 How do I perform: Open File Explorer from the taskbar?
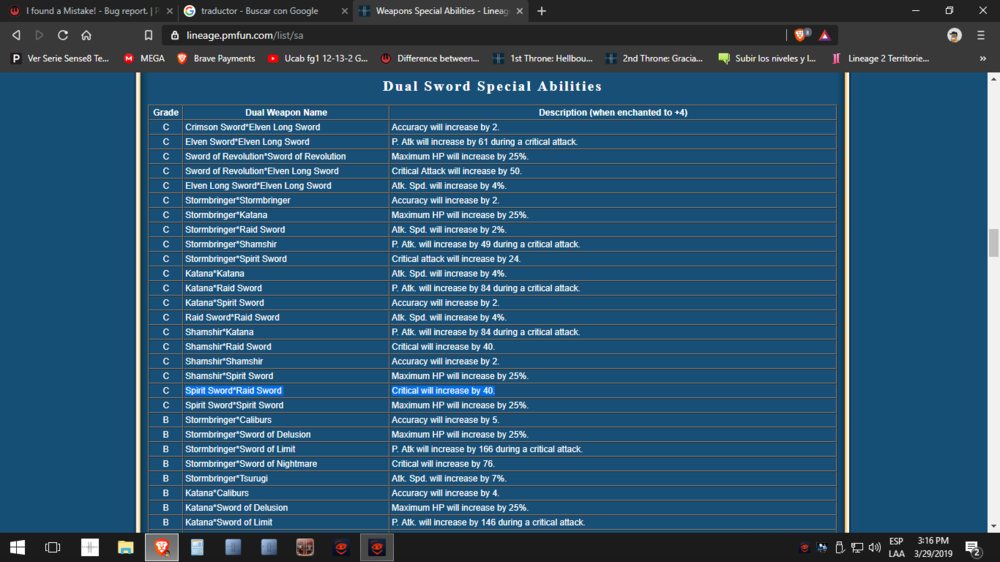pyautogui.click(x=126, y=547)
